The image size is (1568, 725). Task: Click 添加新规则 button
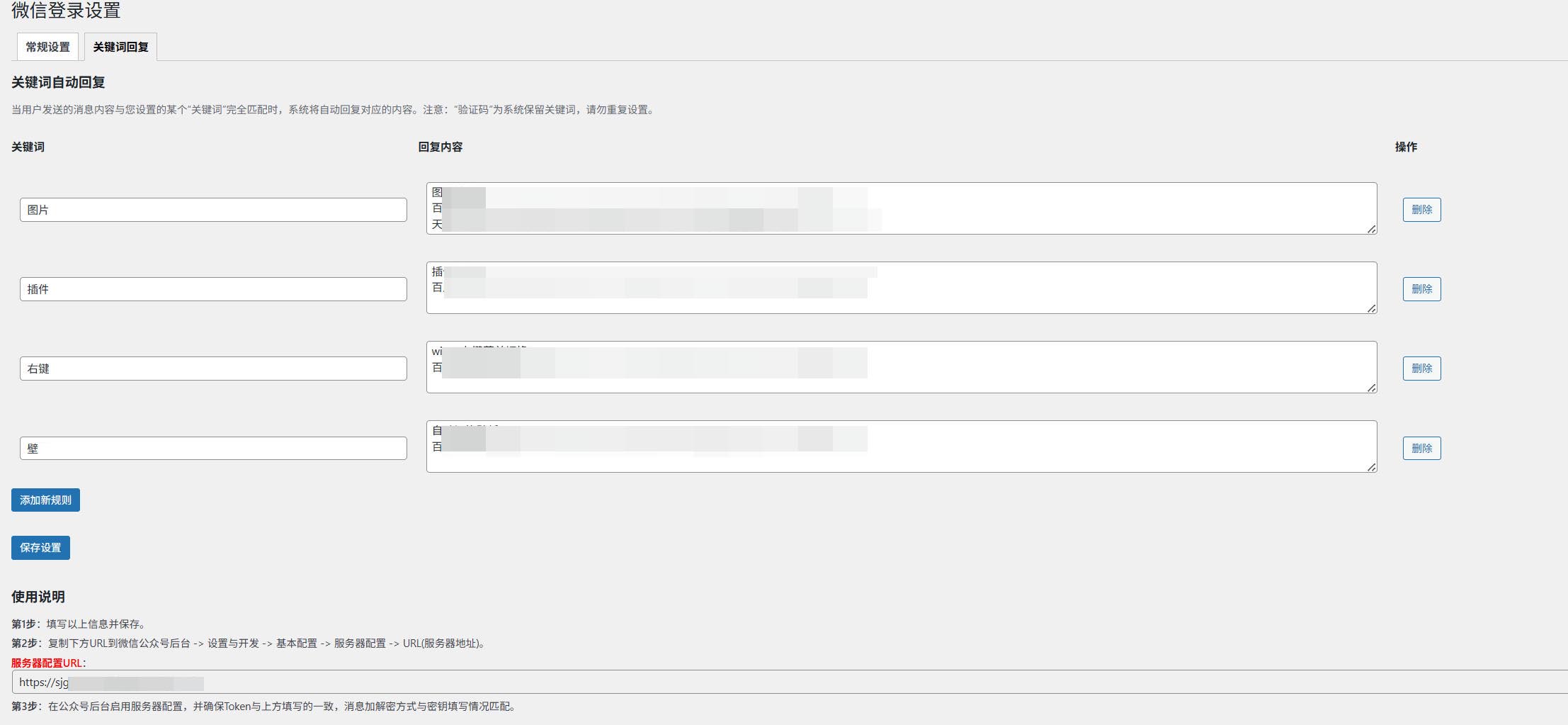[x=45, y=500]
